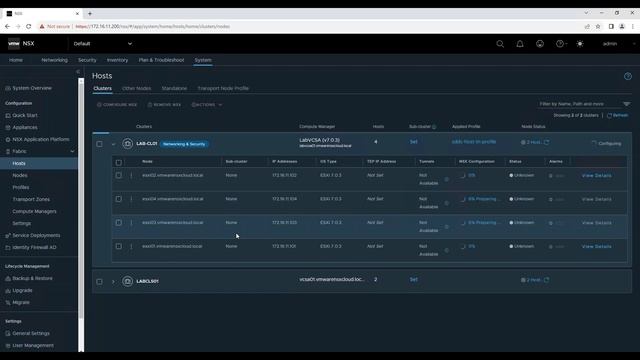Click the filter funnel icon
The image size is (640, 360).
click(x=627, y=104)
